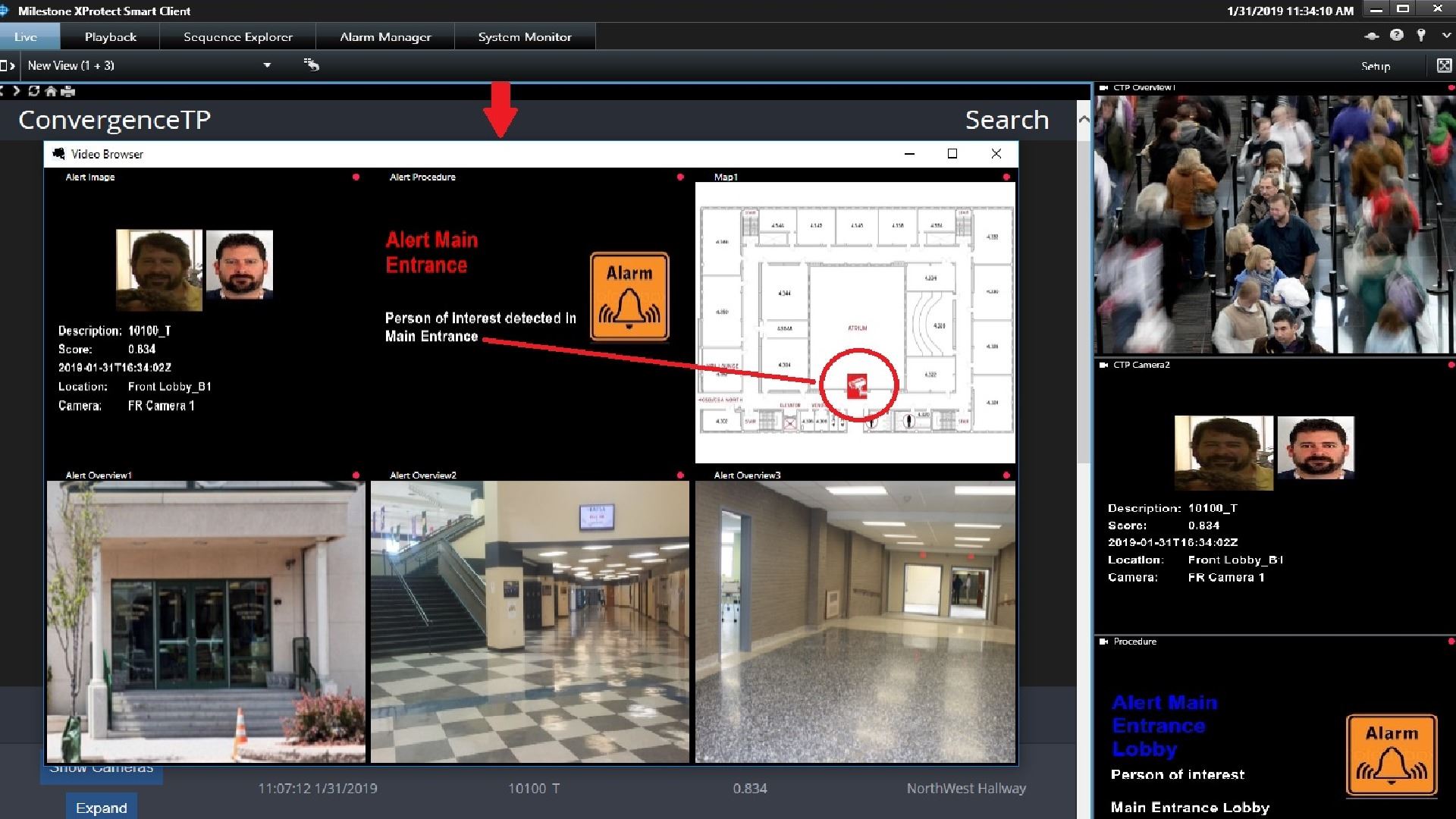The height and width of the screenshot is (819, 1456).
Task: Click the browser print icon
Action: (x=68, y=91)
